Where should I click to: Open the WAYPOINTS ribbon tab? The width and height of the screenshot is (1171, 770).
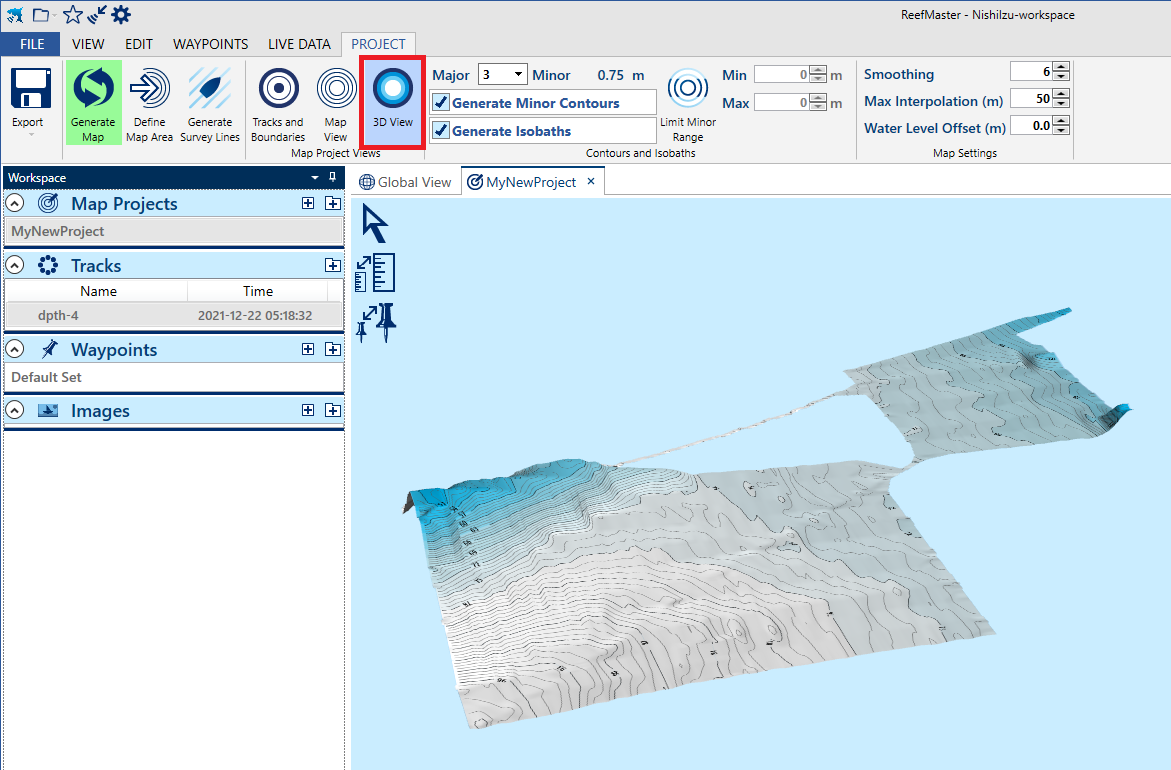pyautogui.click(x=210, y=44)
